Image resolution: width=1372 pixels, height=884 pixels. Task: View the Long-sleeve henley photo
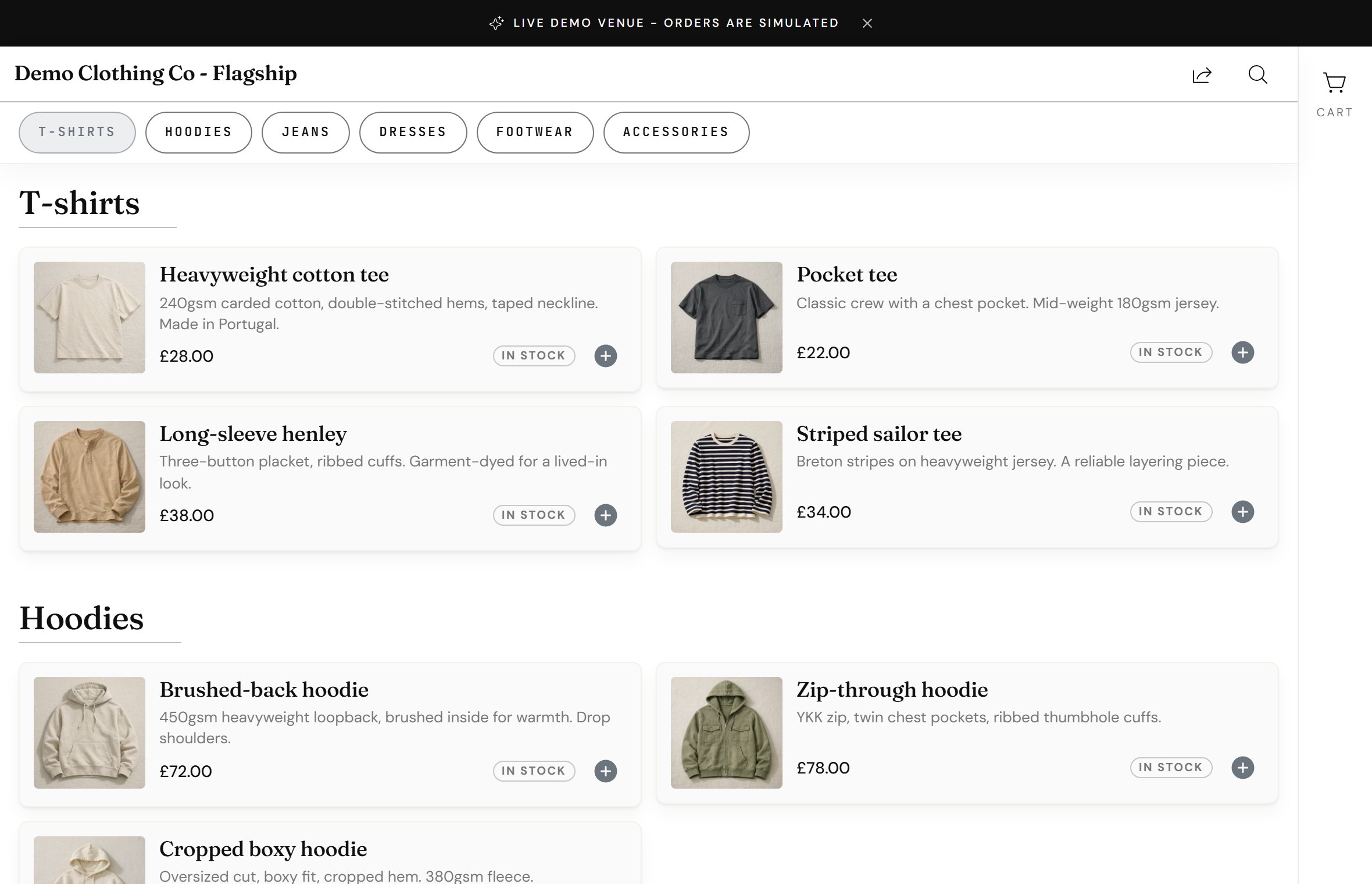click(90, 477)
